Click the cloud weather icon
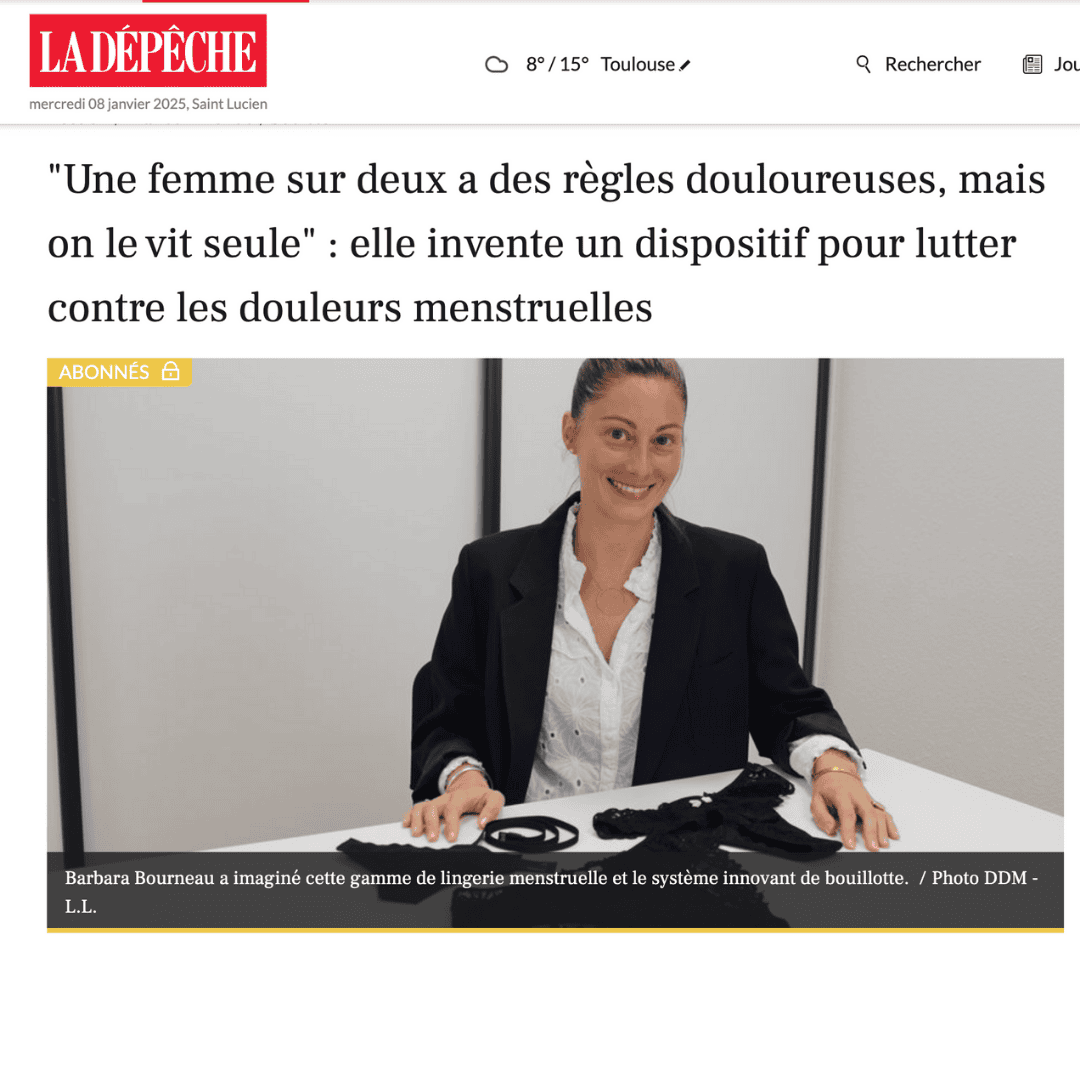 (496, 65)
